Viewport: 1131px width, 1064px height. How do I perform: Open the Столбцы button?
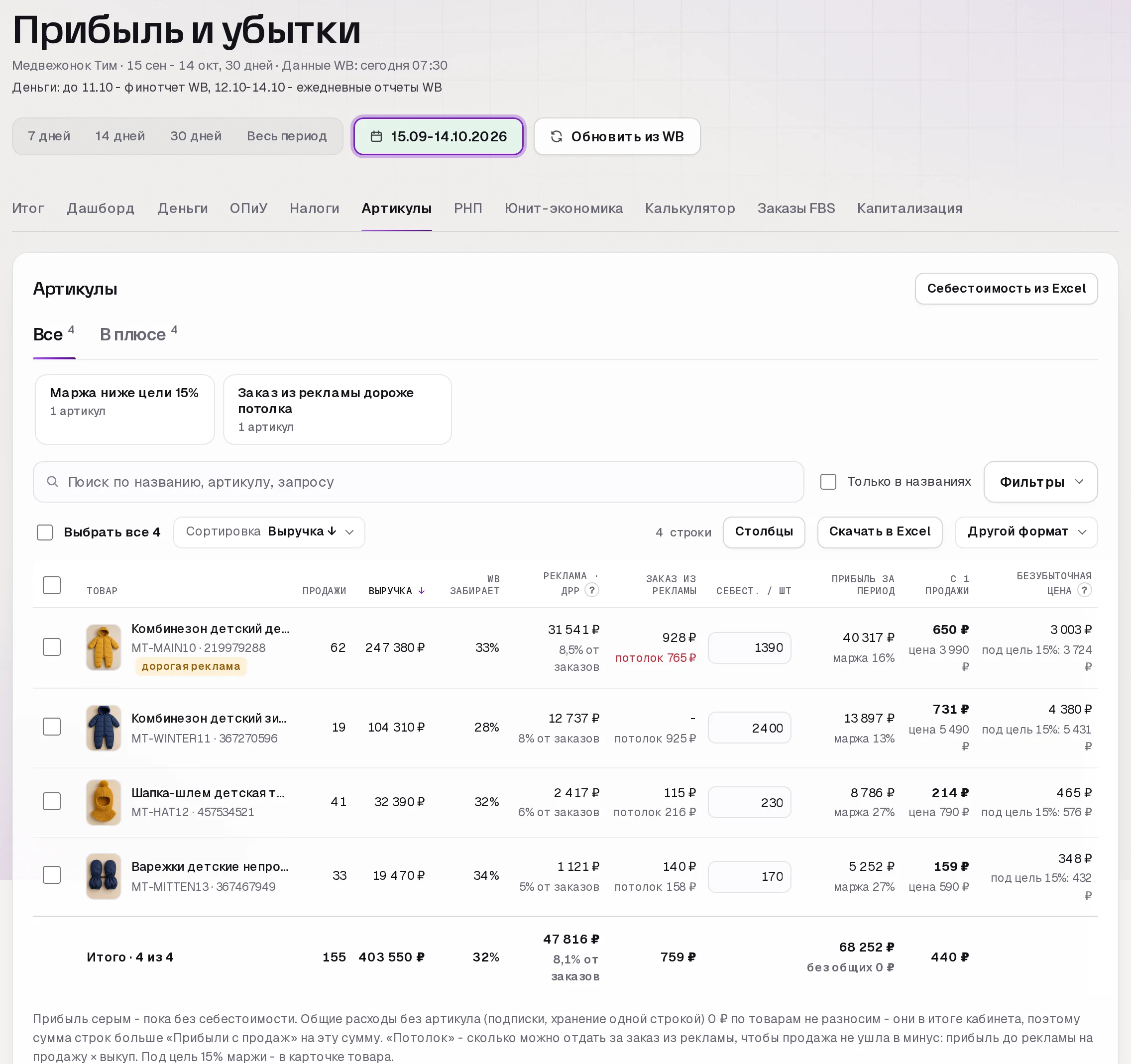click(764, 532)
